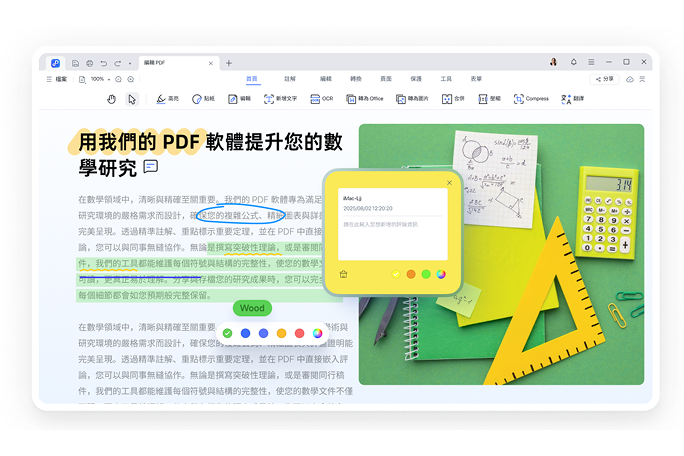
Task: Open the 翻譯 translate tool
Action: click(x=572, y=99)
